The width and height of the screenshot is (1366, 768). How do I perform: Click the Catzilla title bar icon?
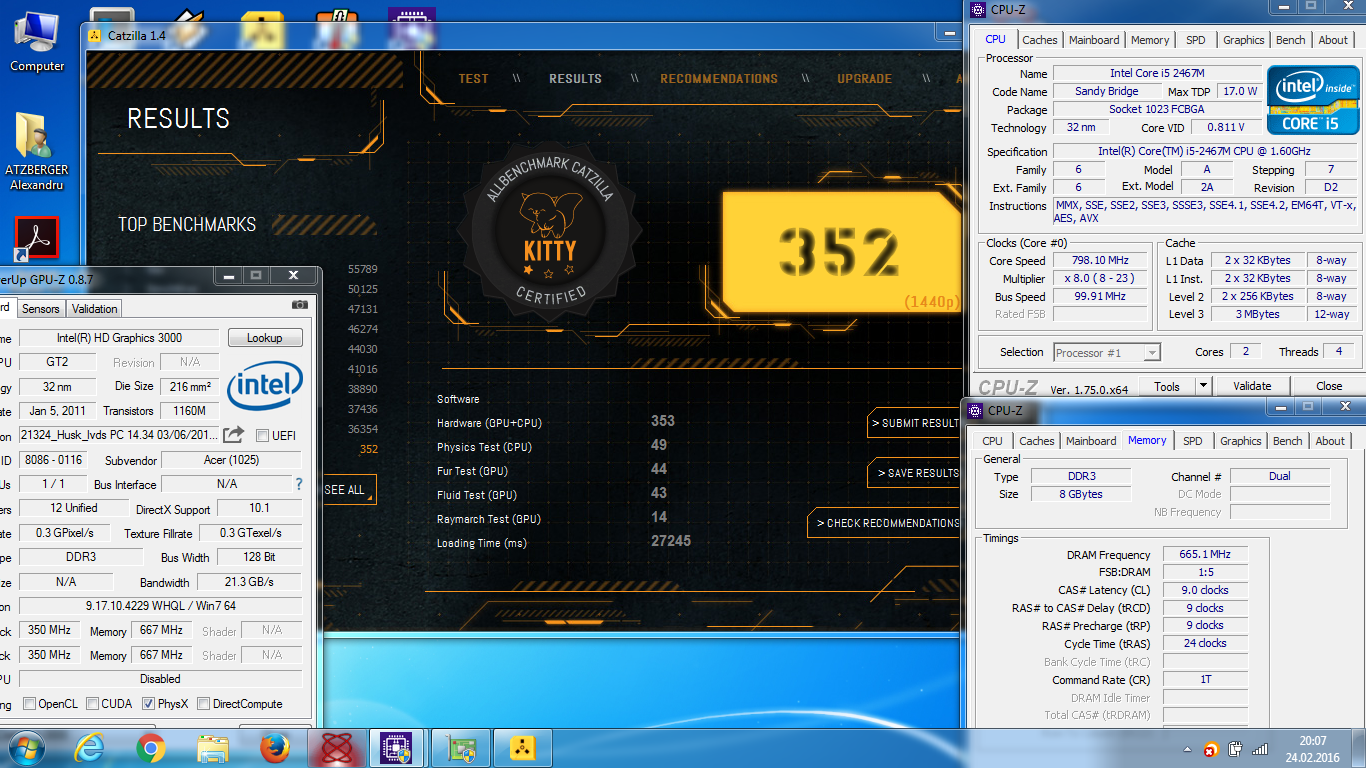(95, 34)
